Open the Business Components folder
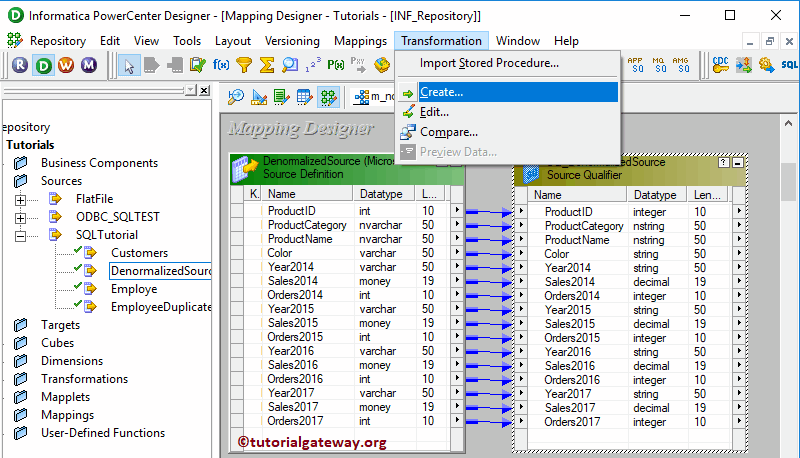800x458 pixels. [x=99, y=163]
